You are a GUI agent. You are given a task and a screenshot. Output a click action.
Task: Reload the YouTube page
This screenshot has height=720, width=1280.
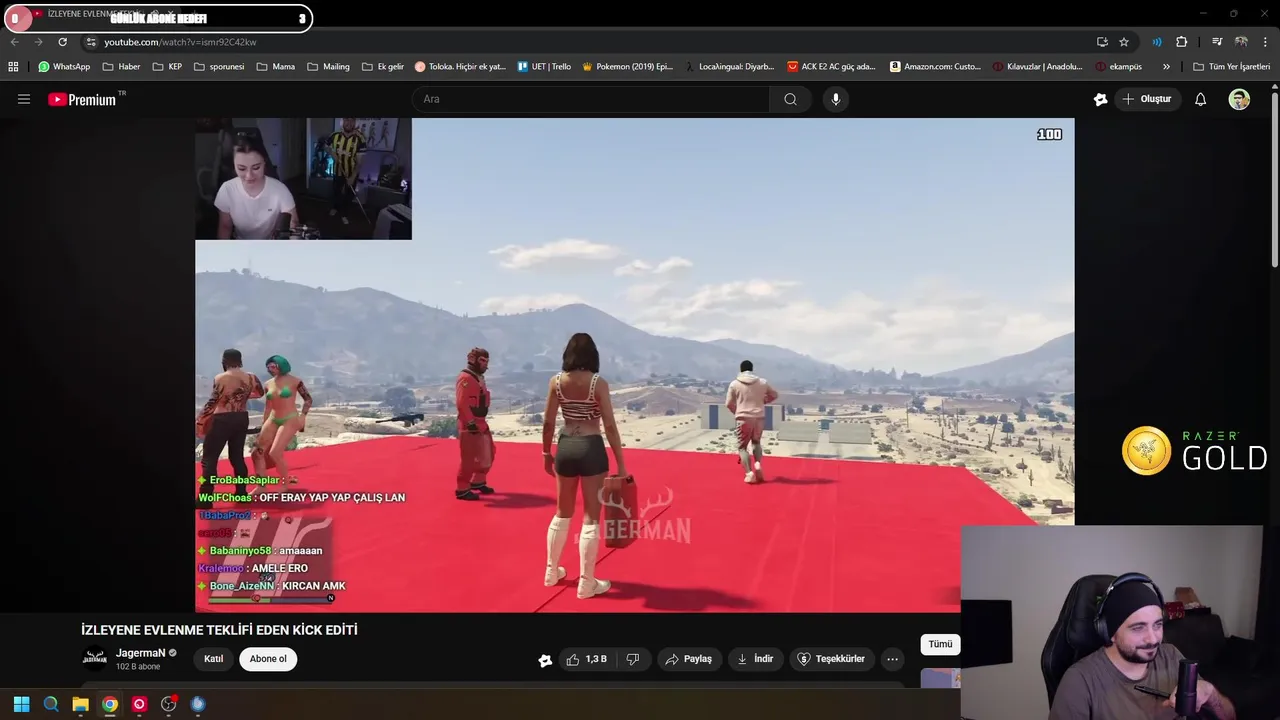62,42
